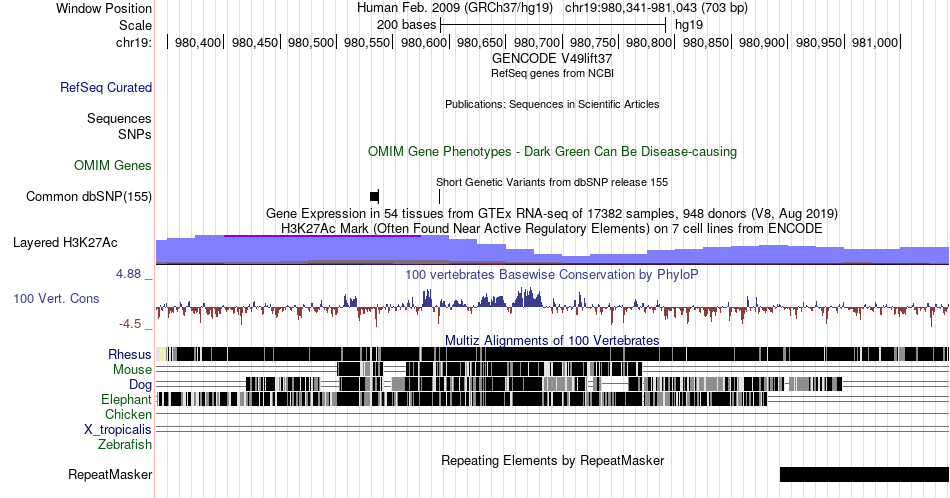
Task: Click the 200 bases scale bar
Action: (553, 25)
